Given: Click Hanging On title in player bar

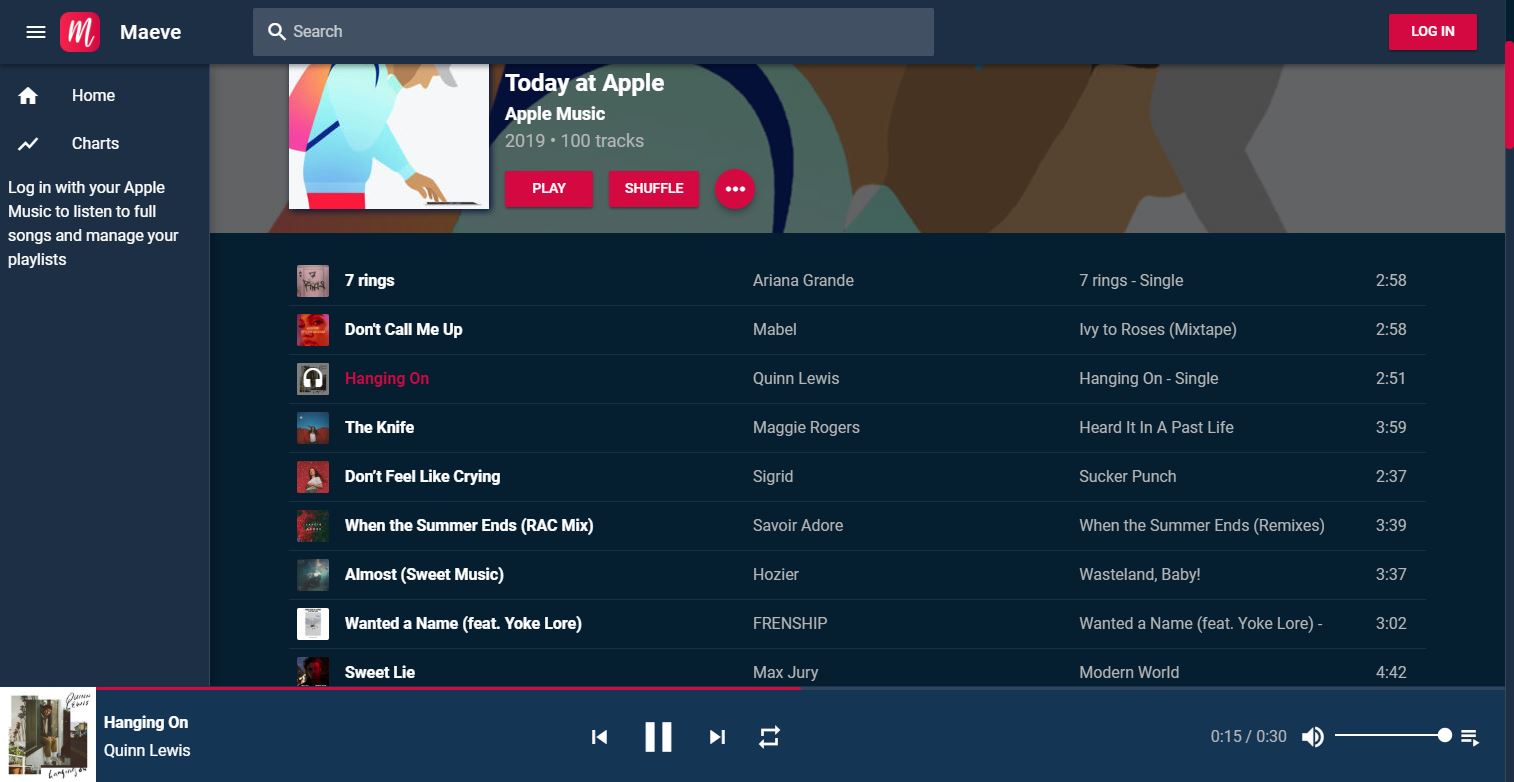Looking at the screenshot, I should coord(146,723).
